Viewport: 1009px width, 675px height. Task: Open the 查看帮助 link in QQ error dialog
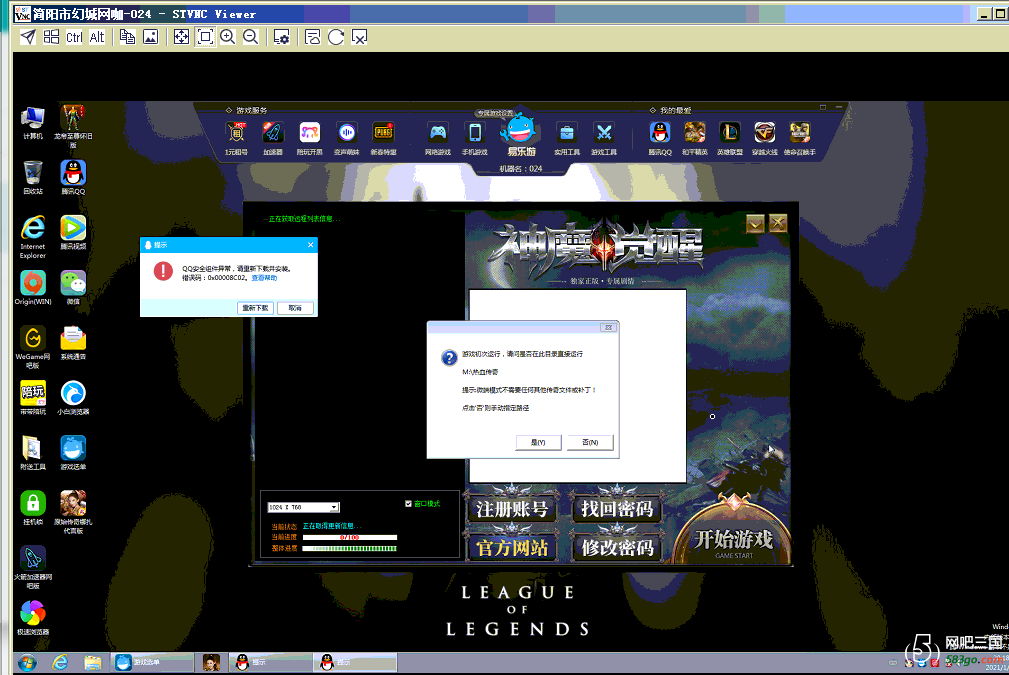tap(264, 278)
